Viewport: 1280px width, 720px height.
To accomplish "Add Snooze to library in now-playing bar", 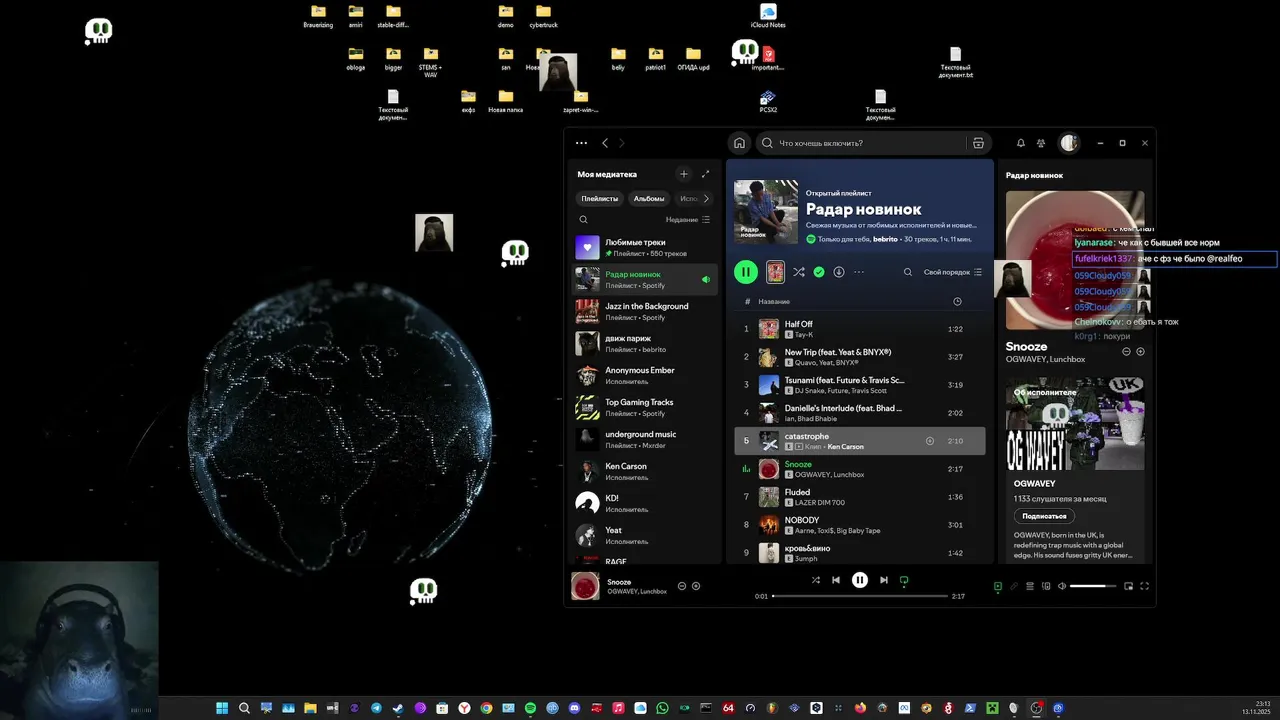I will pyautogui.click(x=696, y=586).
